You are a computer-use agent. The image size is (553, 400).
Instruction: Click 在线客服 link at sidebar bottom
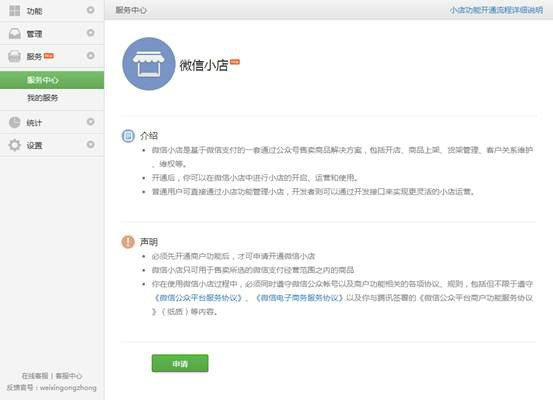click(x=35, y=376)
